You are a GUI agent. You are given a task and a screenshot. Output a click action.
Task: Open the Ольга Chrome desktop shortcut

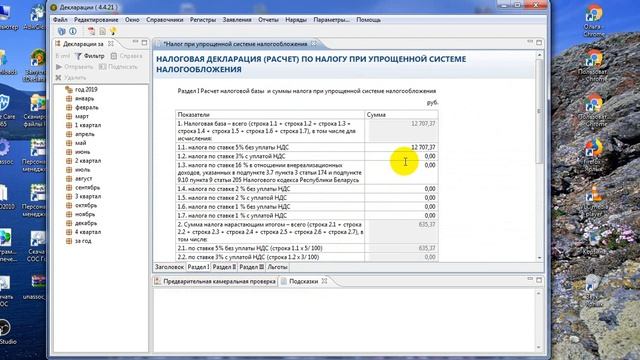tap(593, 21)
